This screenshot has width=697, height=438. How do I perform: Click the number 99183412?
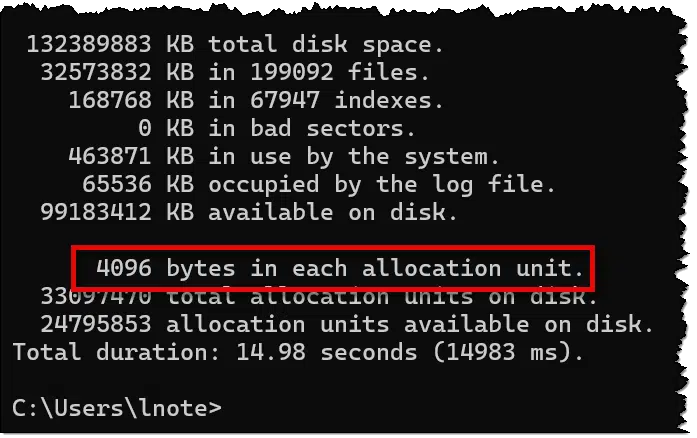[x=96, y=213]
